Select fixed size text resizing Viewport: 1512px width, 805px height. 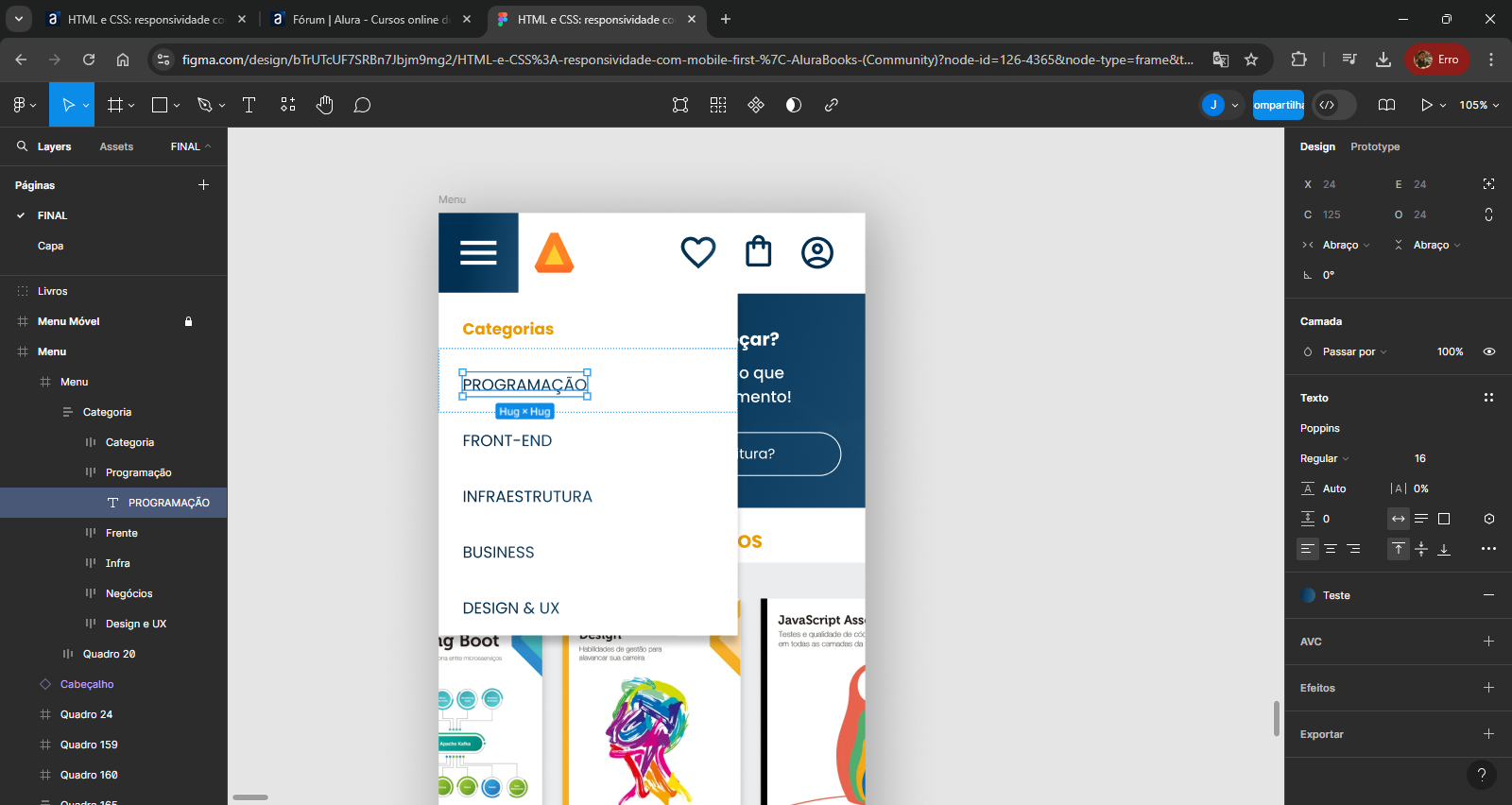coord(1444,519)
